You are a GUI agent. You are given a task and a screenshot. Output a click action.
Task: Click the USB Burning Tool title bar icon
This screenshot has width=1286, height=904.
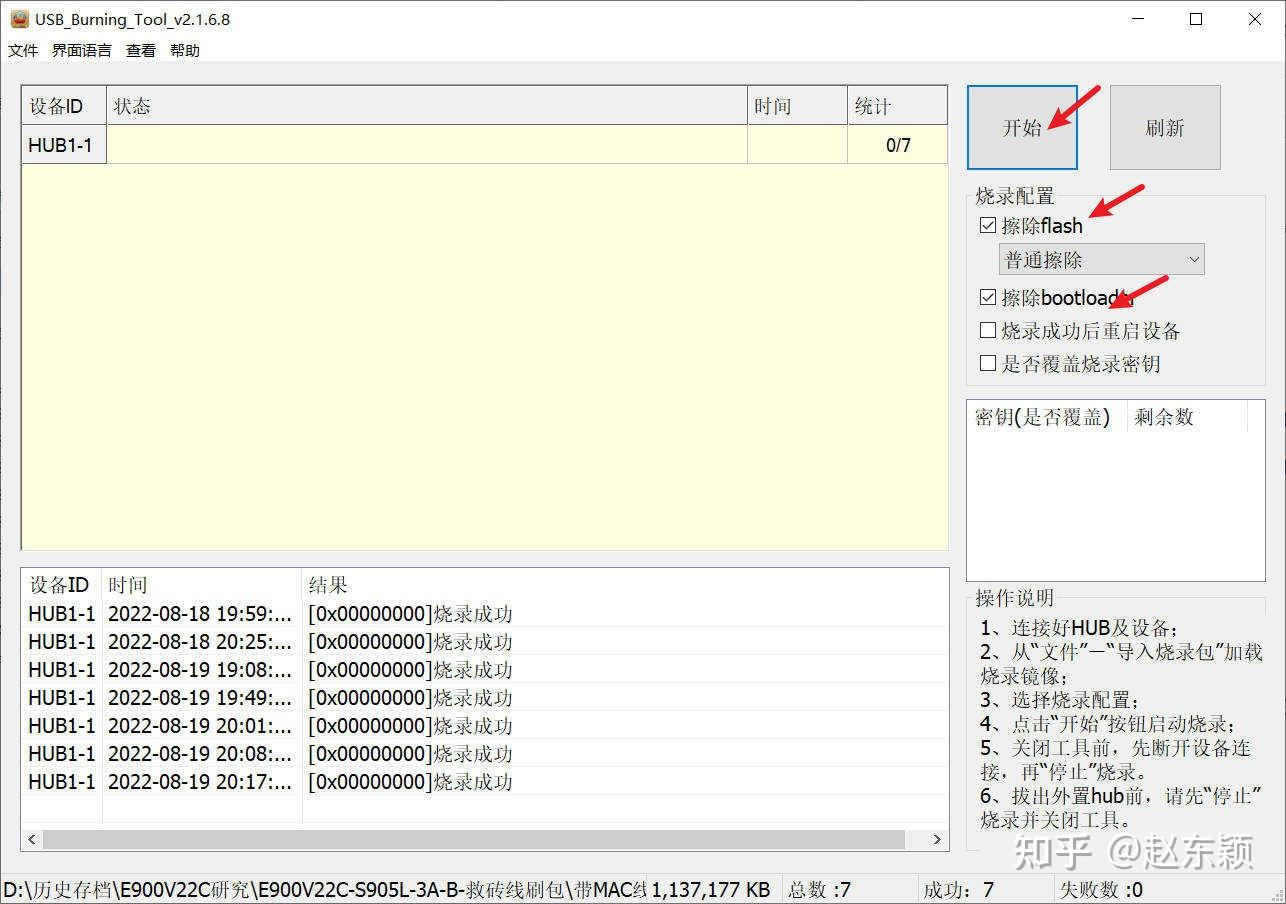click(x=20, y=18)
